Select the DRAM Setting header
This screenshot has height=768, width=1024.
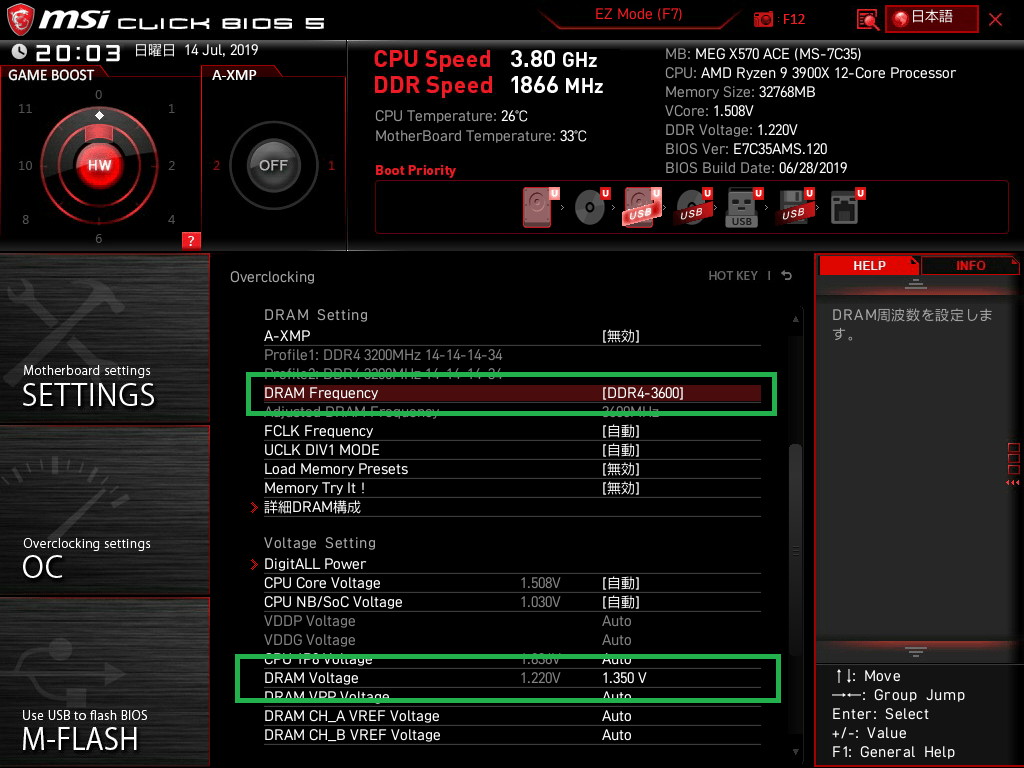click(316, 315)
